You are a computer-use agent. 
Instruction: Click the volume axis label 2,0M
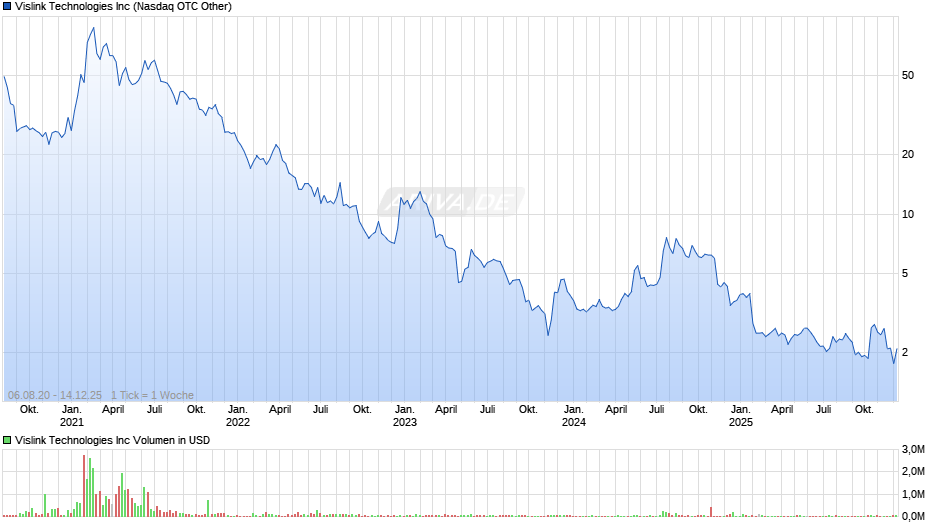[913, 472]
